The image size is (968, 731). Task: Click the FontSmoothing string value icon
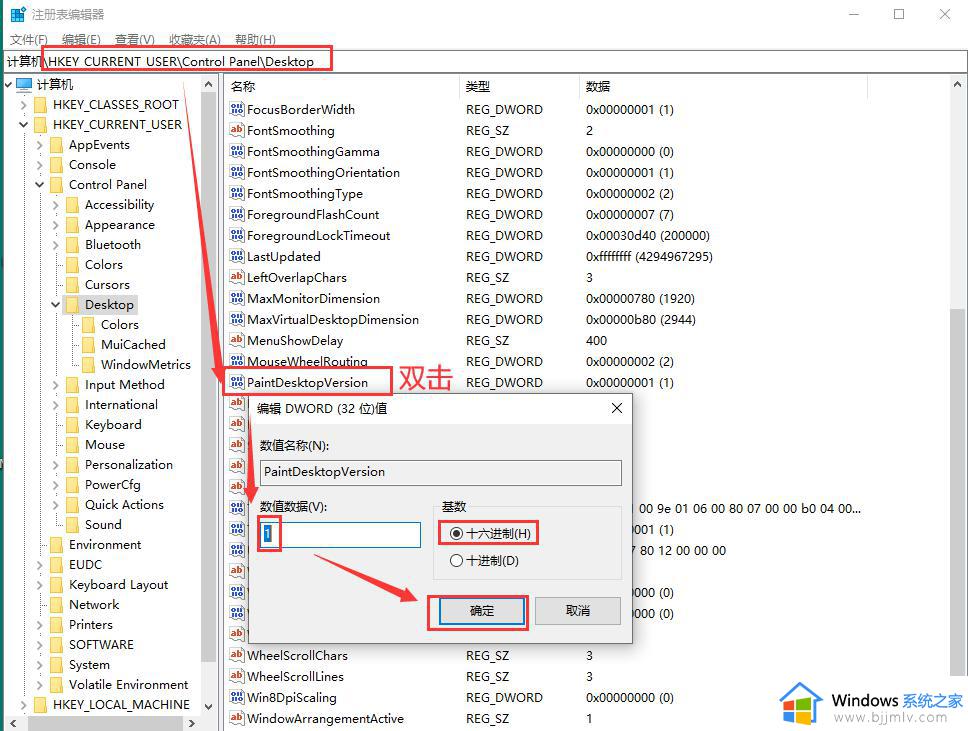pyautogui.click(x=236, y=130)
